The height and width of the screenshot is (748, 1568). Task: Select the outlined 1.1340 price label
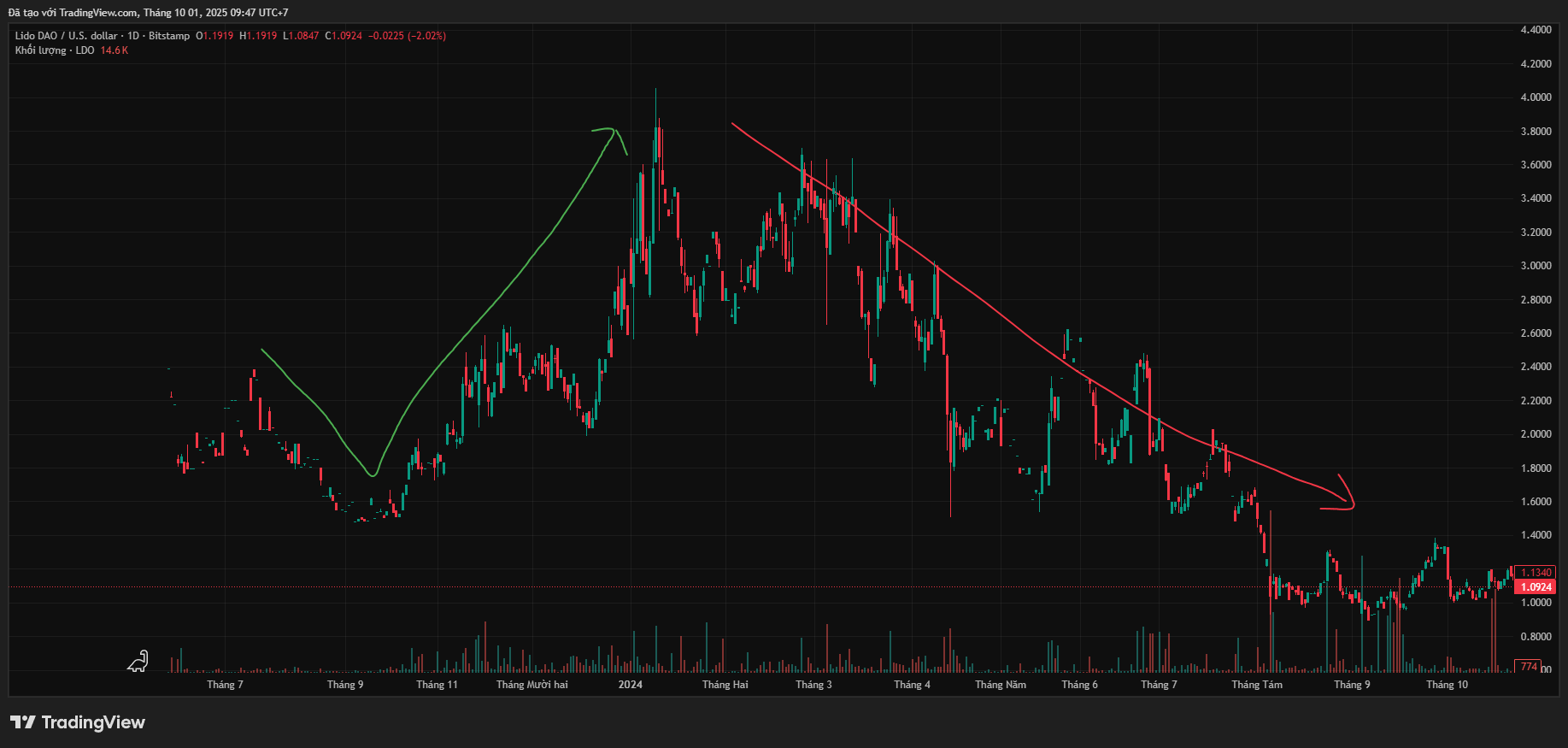coord(1536,573)
